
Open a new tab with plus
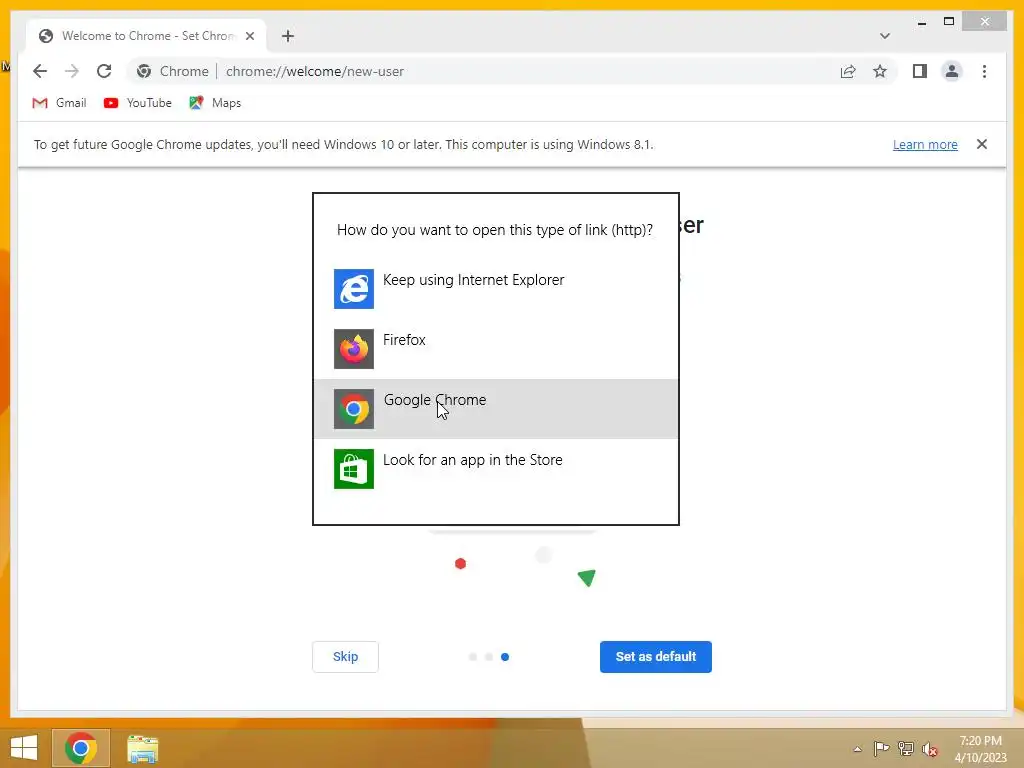pyautogui.click(x=287, y=36)
